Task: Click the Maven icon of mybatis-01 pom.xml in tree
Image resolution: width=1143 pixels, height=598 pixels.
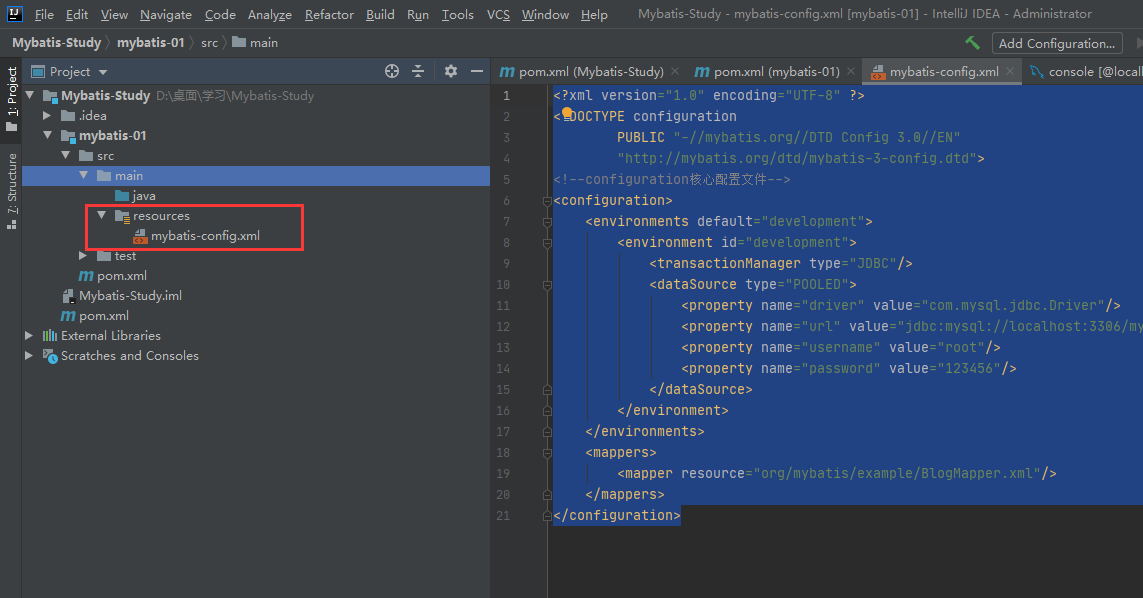Action: [x=86, y=276]
